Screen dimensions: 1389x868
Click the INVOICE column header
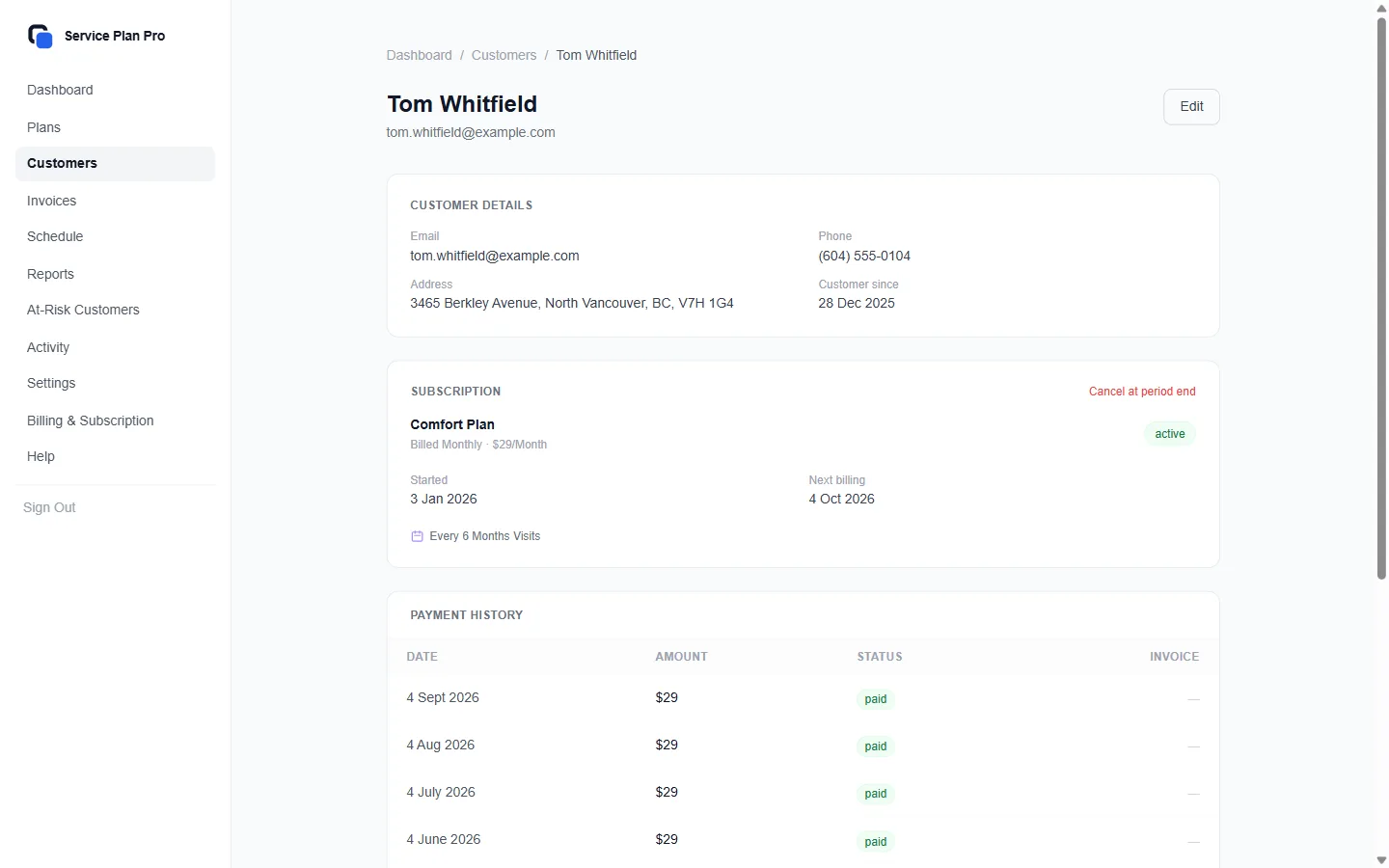click(x=1175, y=657)
